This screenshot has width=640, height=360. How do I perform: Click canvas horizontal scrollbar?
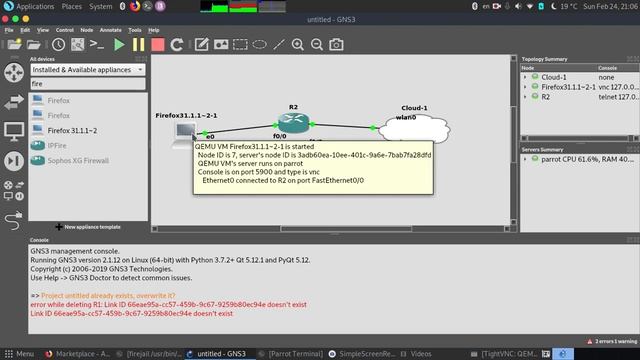pyautogui.click(x=346, y=229)
